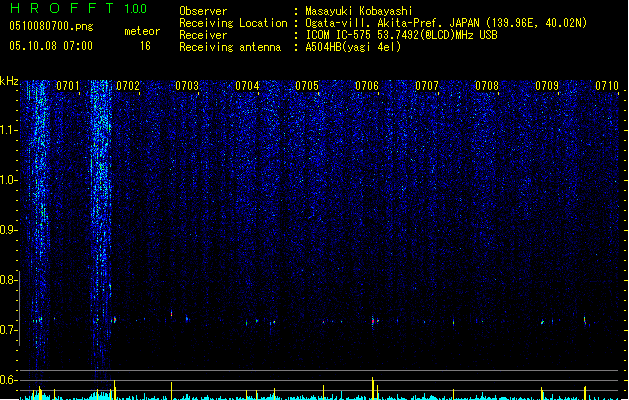This screenshot has height=400, width=629.
Task: Click the Receiving antenna label
Action: (x=230, y=47)
